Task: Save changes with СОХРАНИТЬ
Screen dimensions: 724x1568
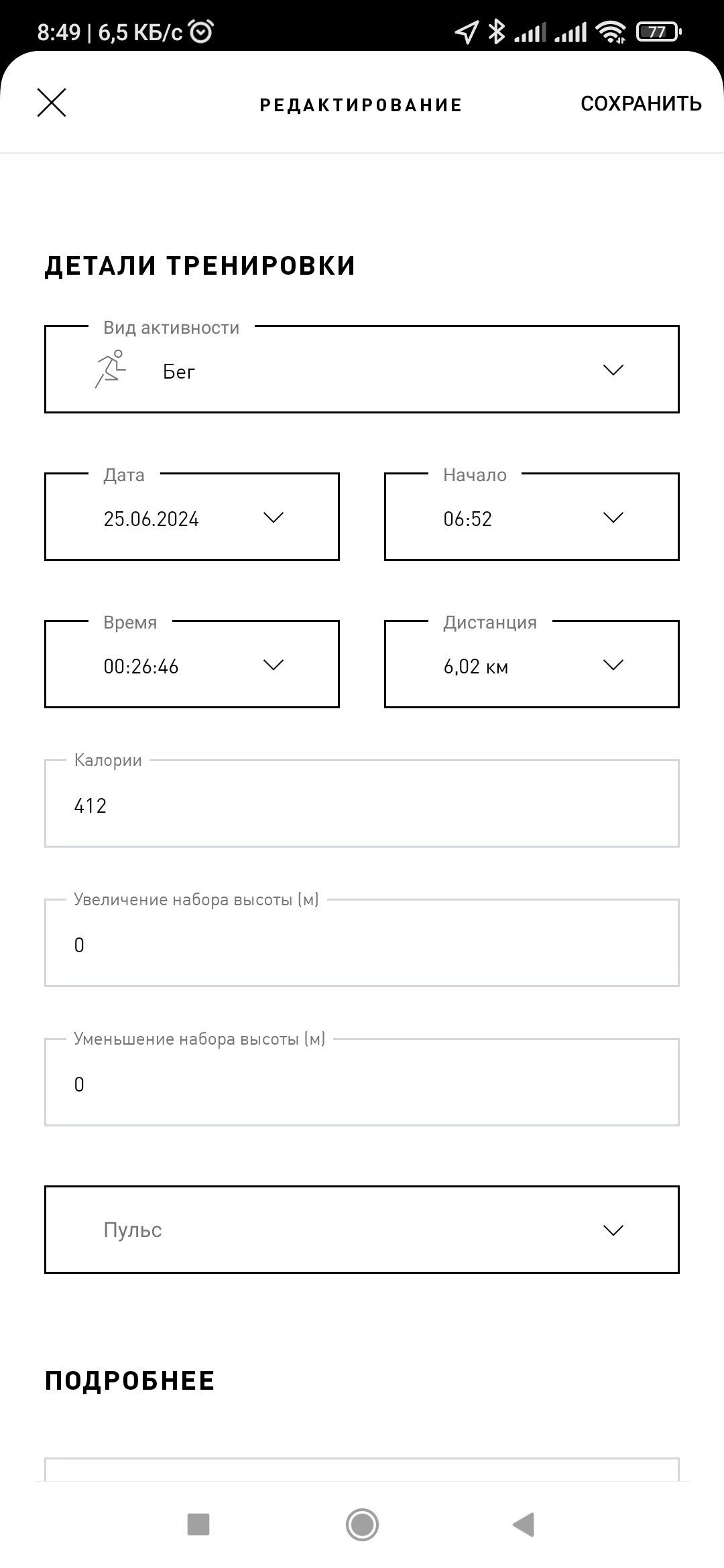Action: point(641,104)
